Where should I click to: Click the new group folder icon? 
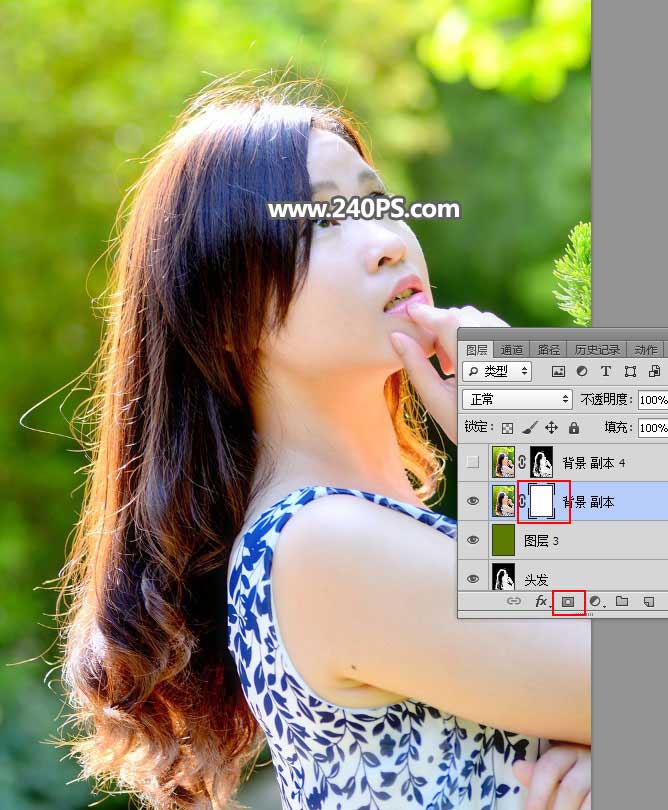click(622, 602)
